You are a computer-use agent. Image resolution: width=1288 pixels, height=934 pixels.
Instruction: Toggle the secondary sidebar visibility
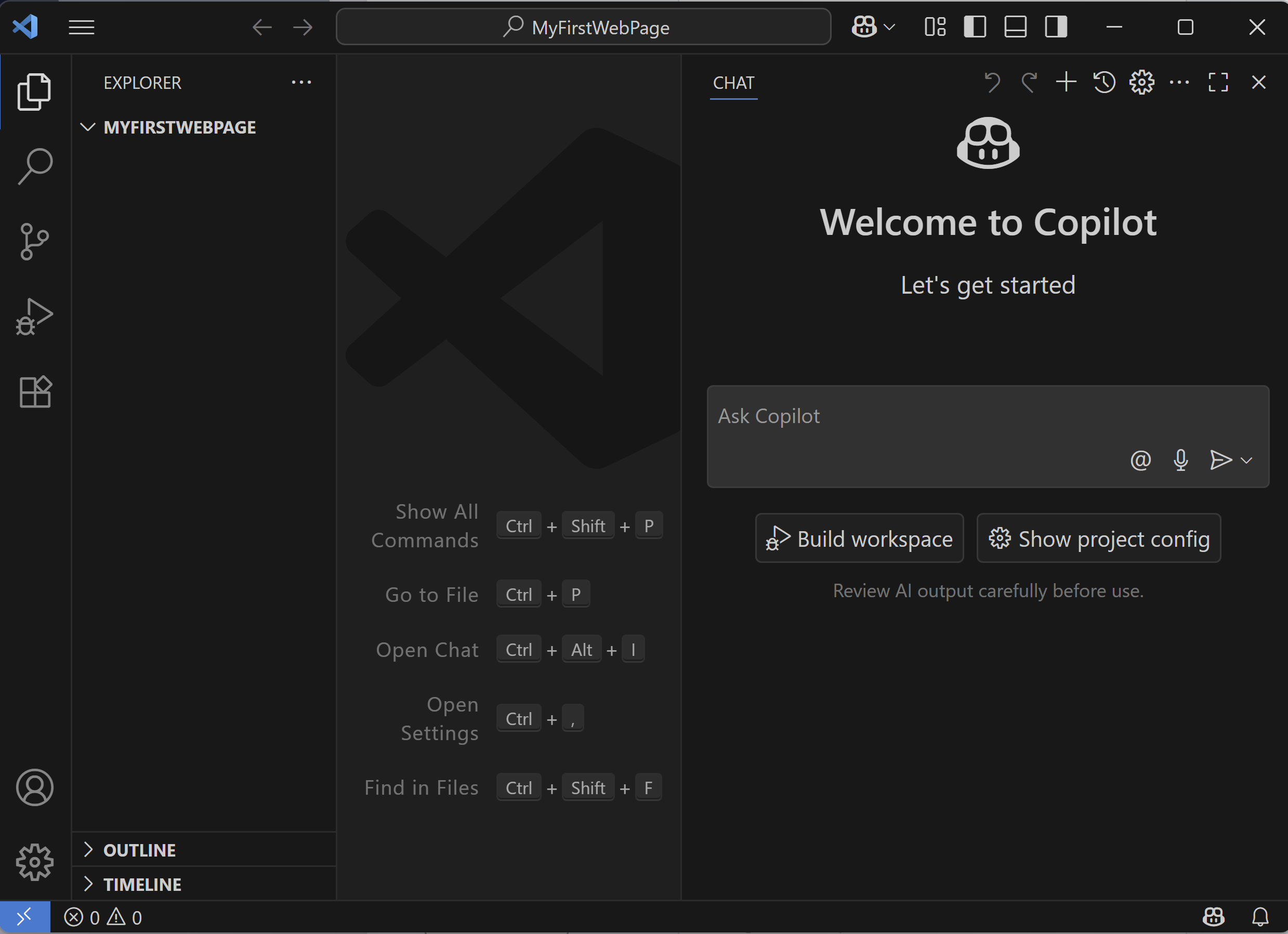pos(1055,27)
